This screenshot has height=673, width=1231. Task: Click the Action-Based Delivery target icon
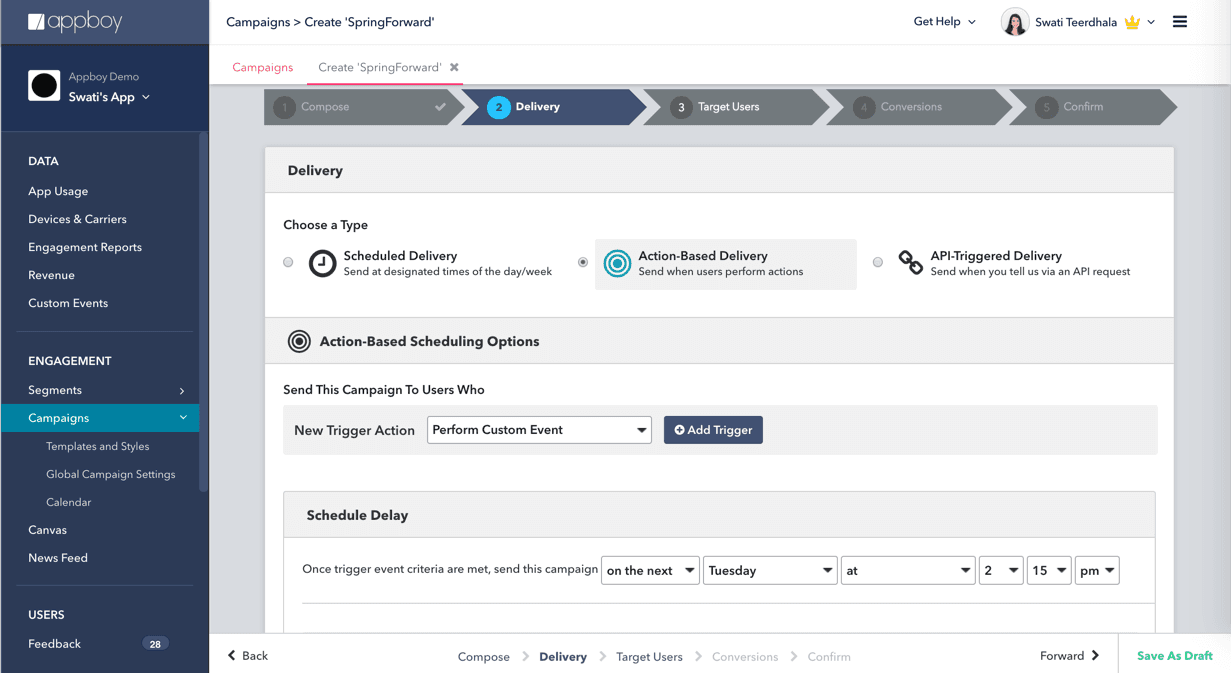click(x=617, y=263)
